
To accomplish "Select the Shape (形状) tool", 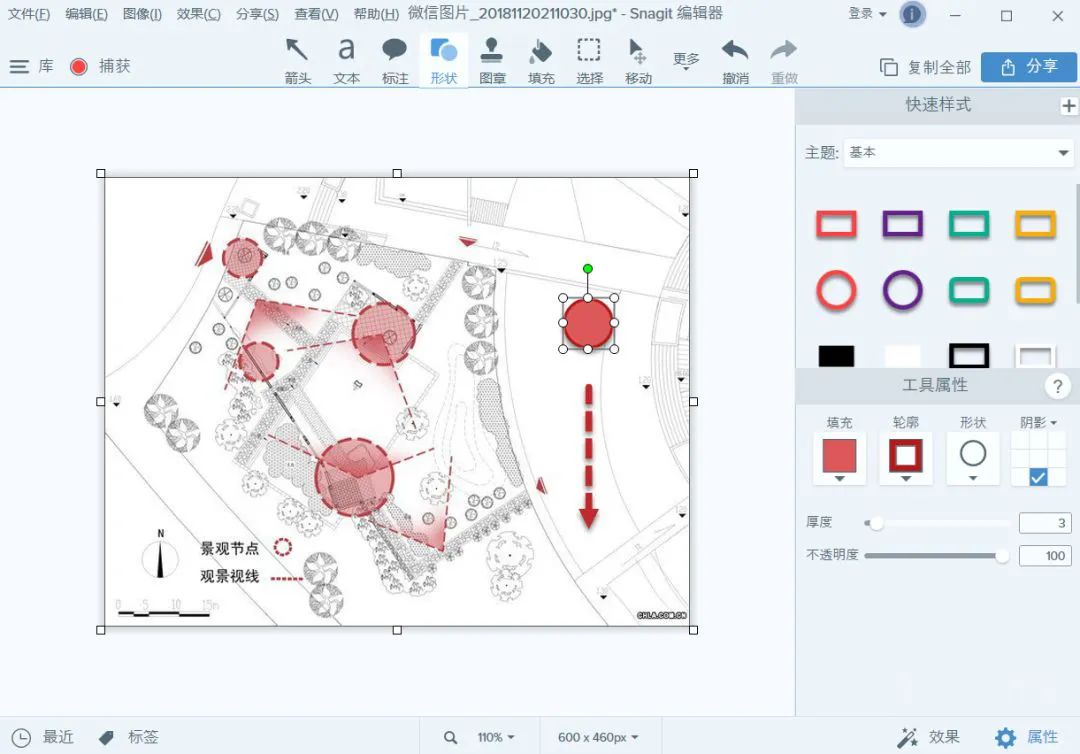I will (444, 61).
